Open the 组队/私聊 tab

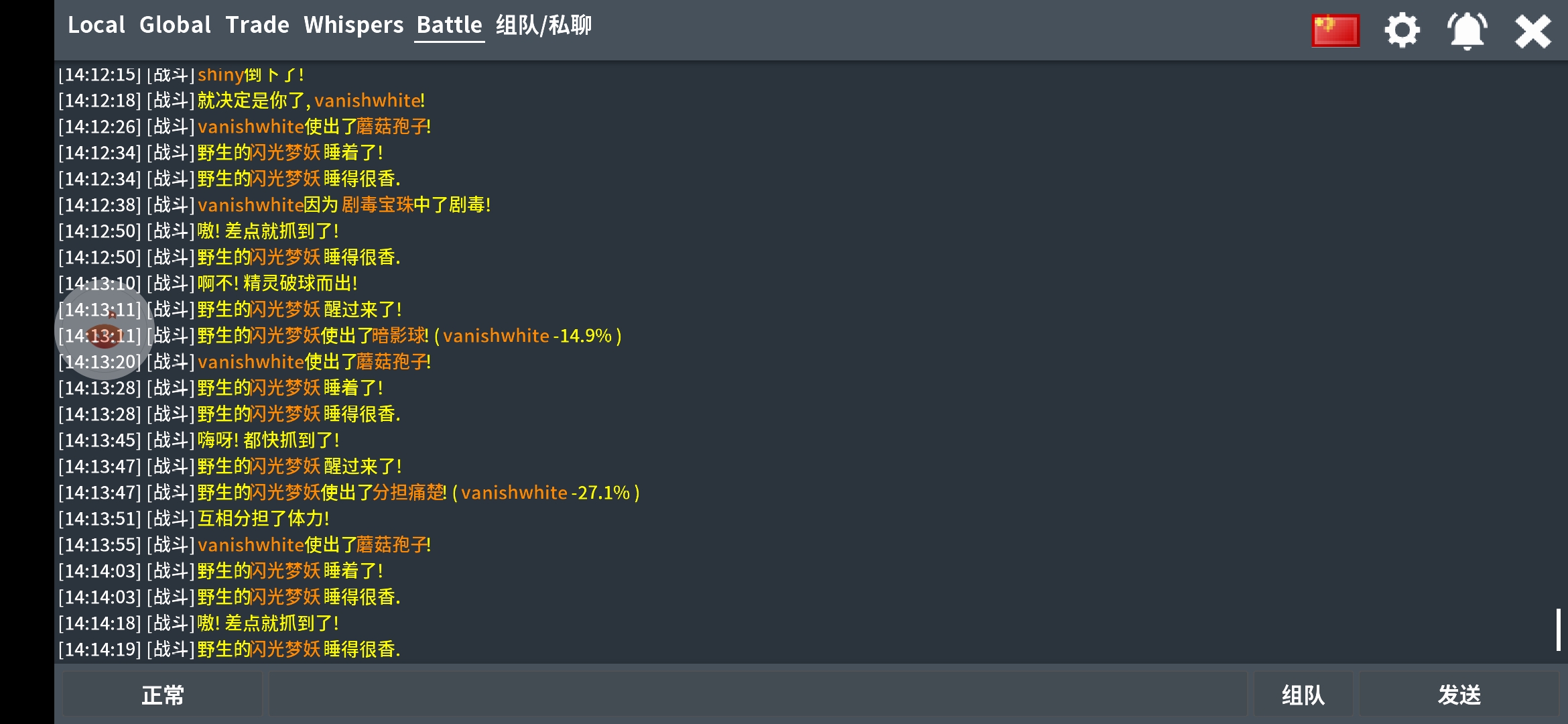pyautogui.click(x=543, y=25)
